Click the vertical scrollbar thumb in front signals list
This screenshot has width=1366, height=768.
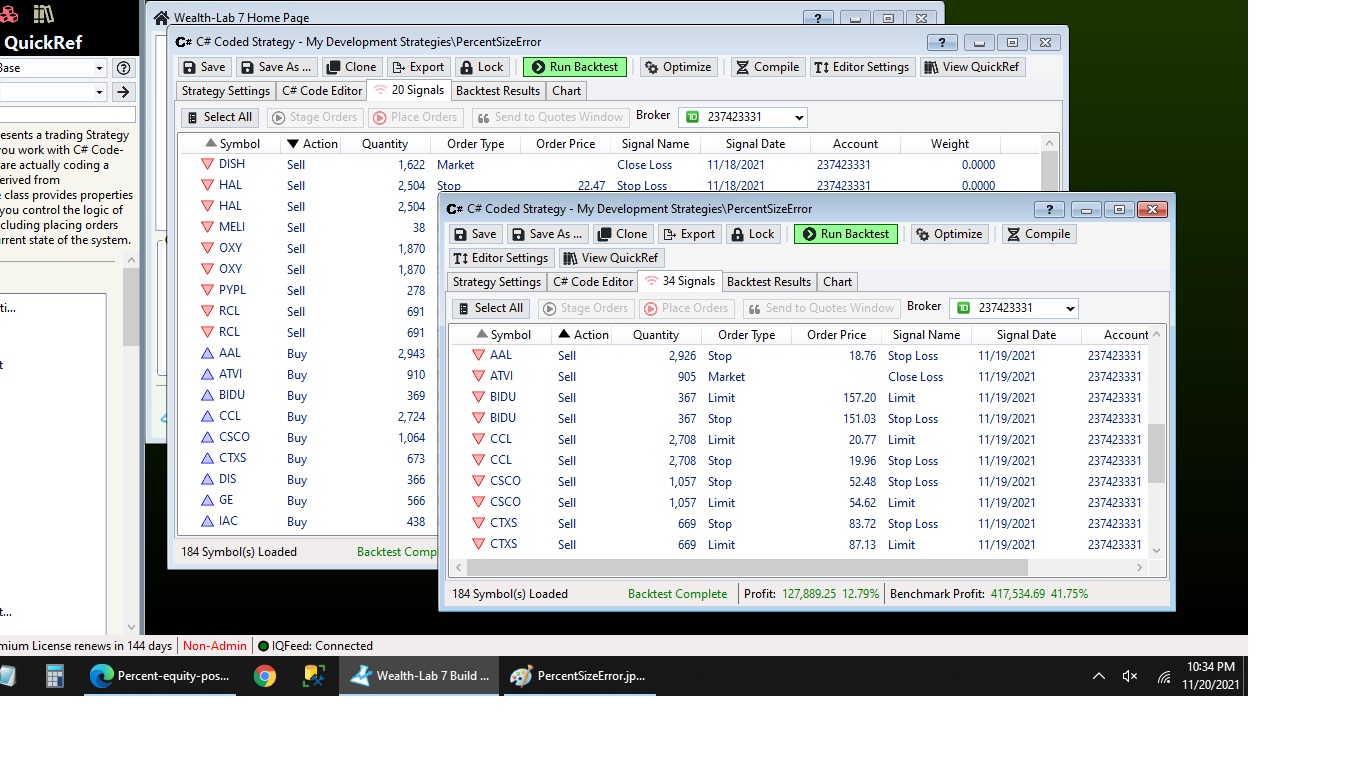(1156, 452)
